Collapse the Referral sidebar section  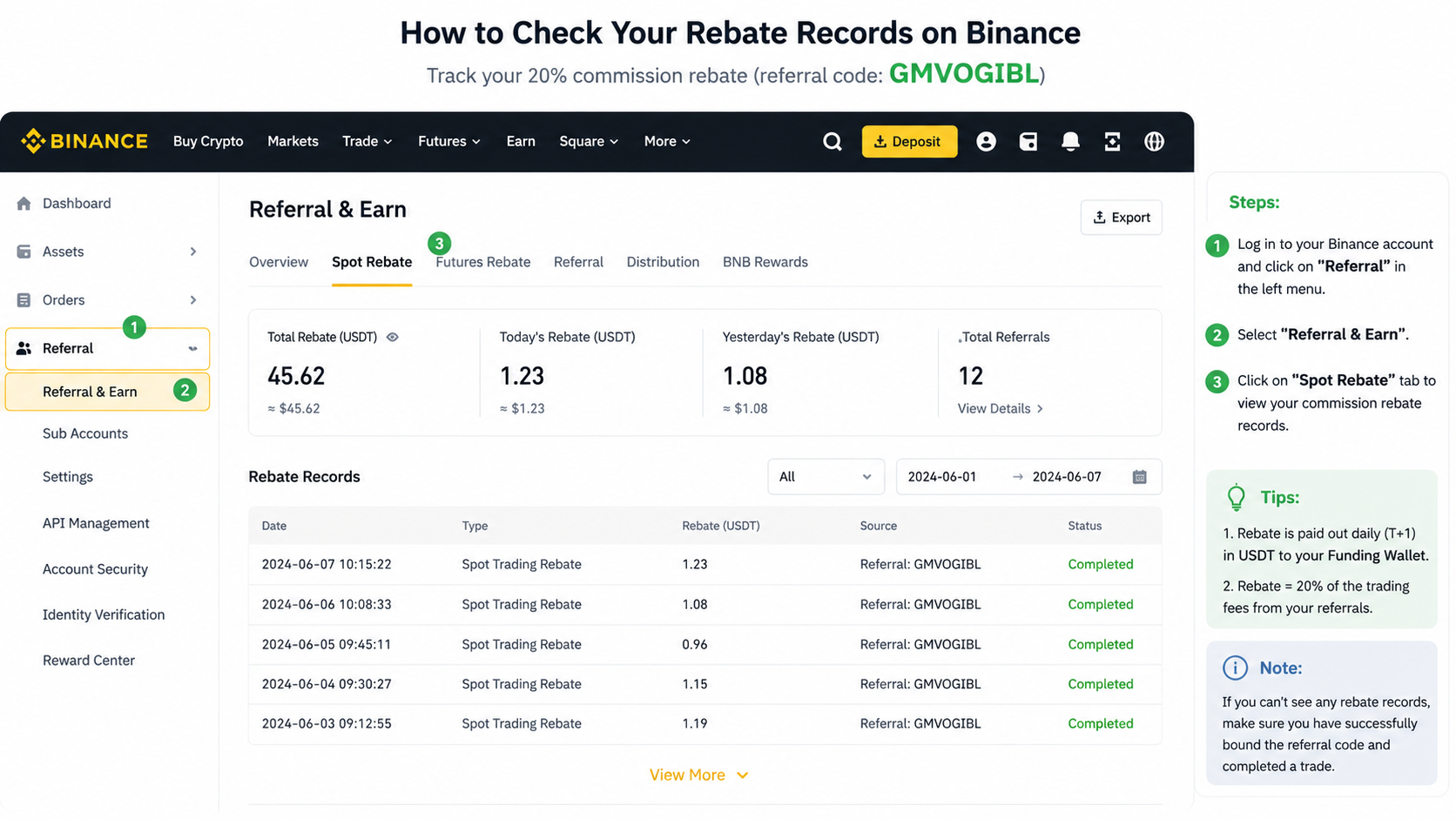coord(192,348)
